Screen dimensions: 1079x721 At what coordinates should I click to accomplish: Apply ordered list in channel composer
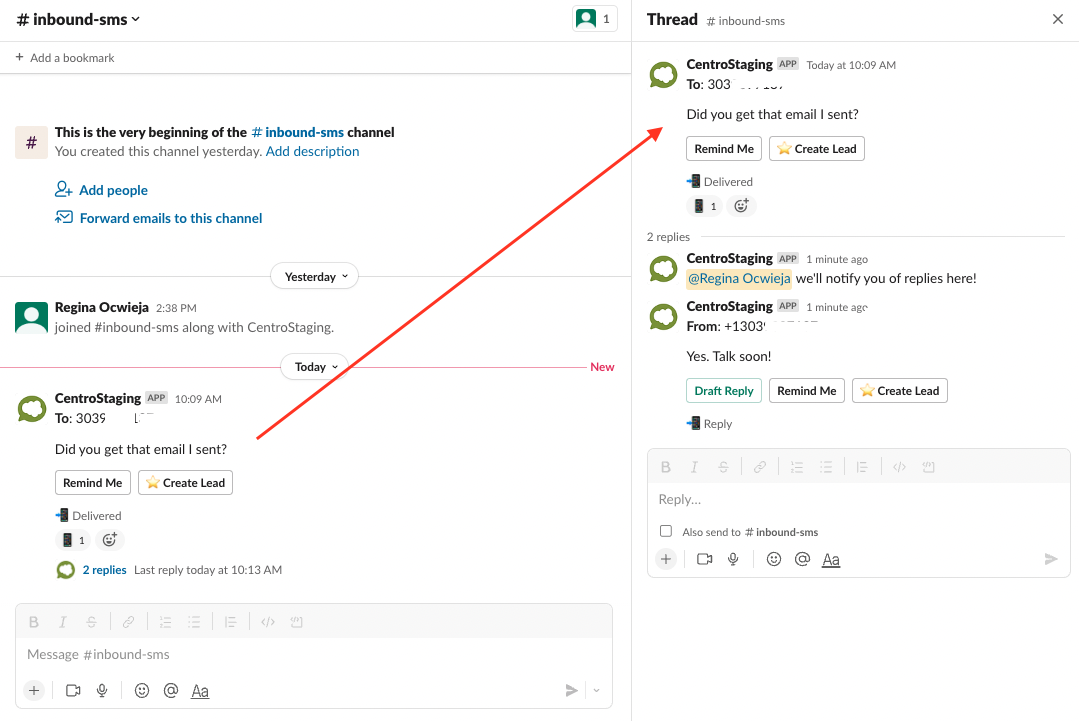coord(165,622)
